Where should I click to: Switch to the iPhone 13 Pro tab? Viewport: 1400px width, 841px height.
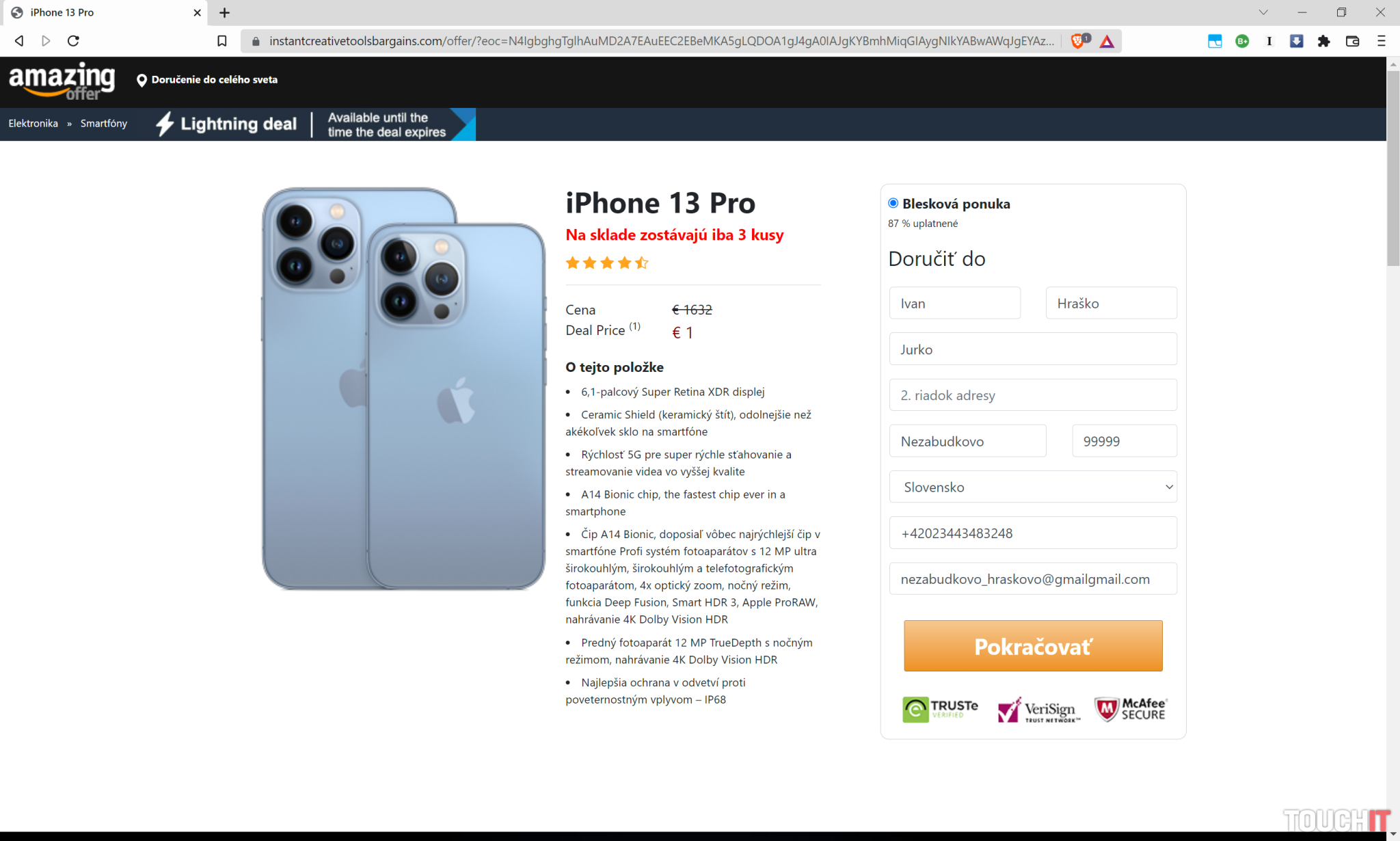click(104, 12)
